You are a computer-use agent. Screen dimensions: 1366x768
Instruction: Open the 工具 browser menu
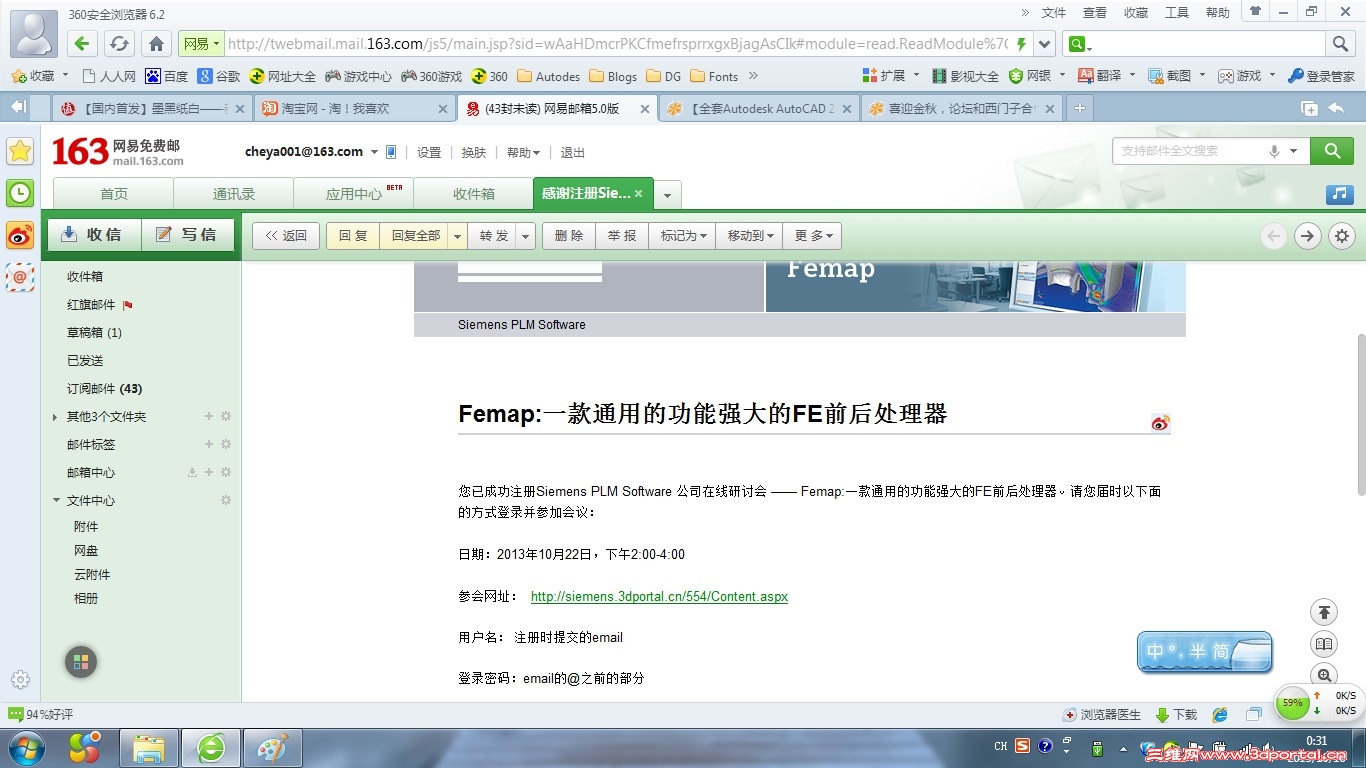click(1177, 13)
